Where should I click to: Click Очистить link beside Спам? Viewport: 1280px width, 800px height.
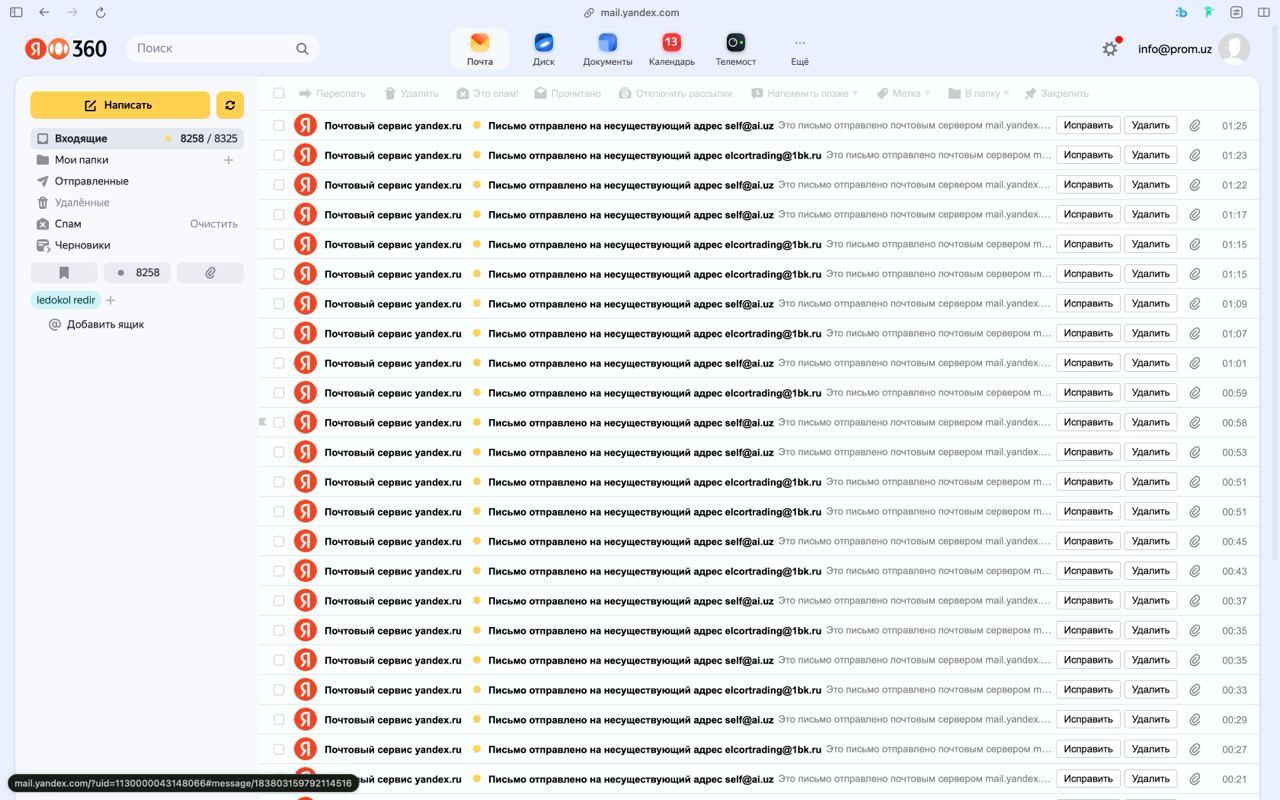(214, 224)
